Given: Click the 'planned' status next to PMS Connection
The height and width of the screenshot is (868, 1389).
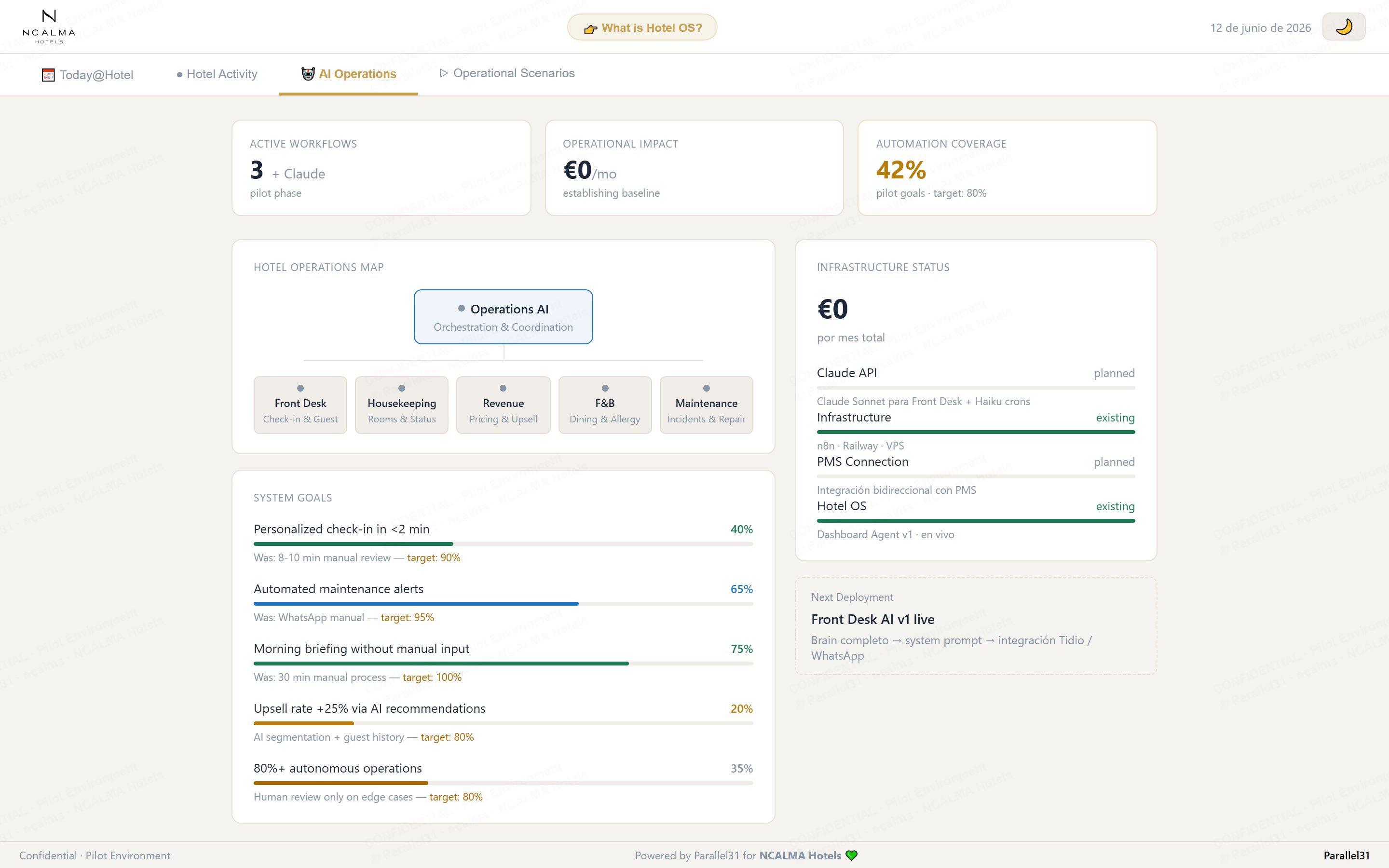Looking at the screenshot, I should point(1114,461).
